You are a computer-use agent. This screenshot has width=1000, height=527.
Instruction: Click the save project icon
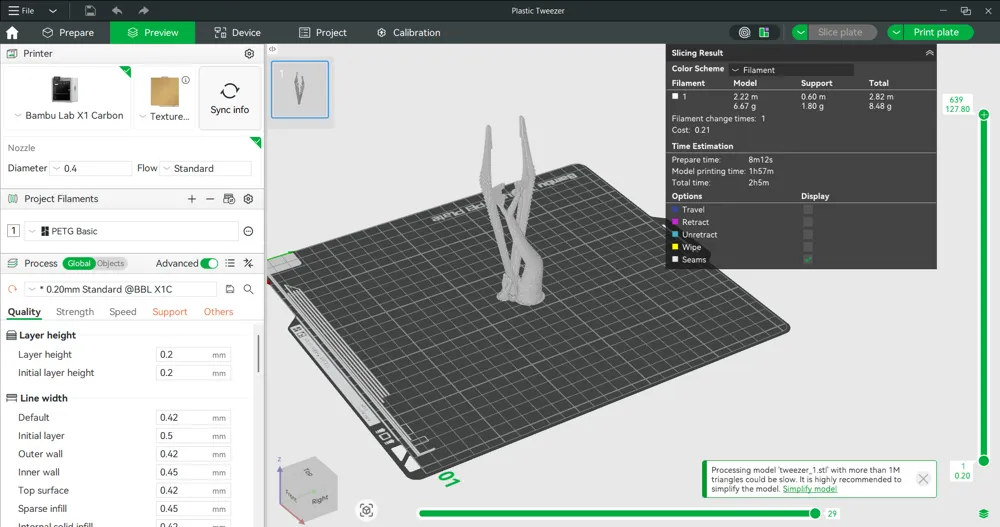(91, 10)
